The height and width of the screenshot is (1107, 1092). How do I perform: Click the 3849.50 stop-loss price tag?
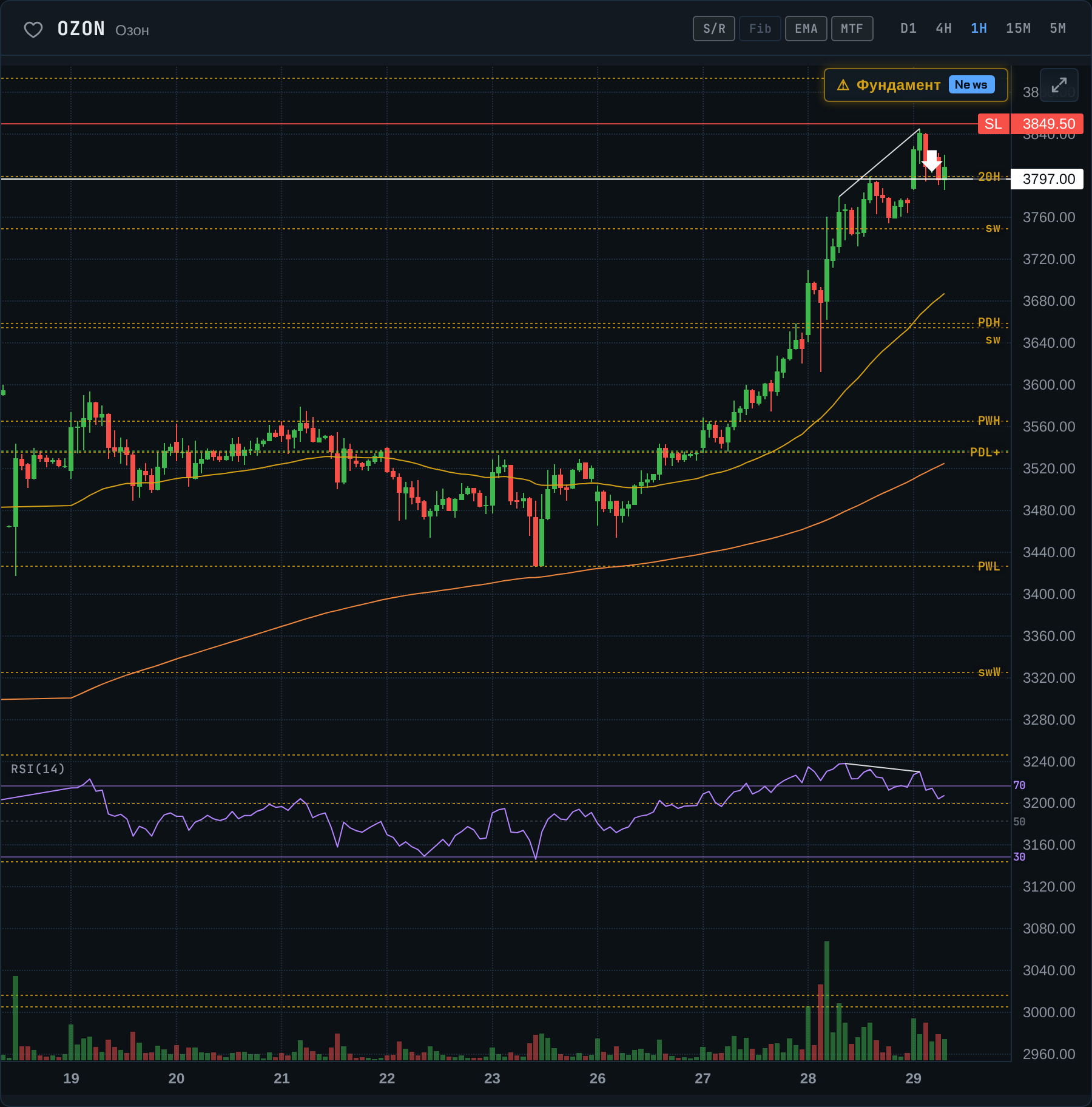1048,124
